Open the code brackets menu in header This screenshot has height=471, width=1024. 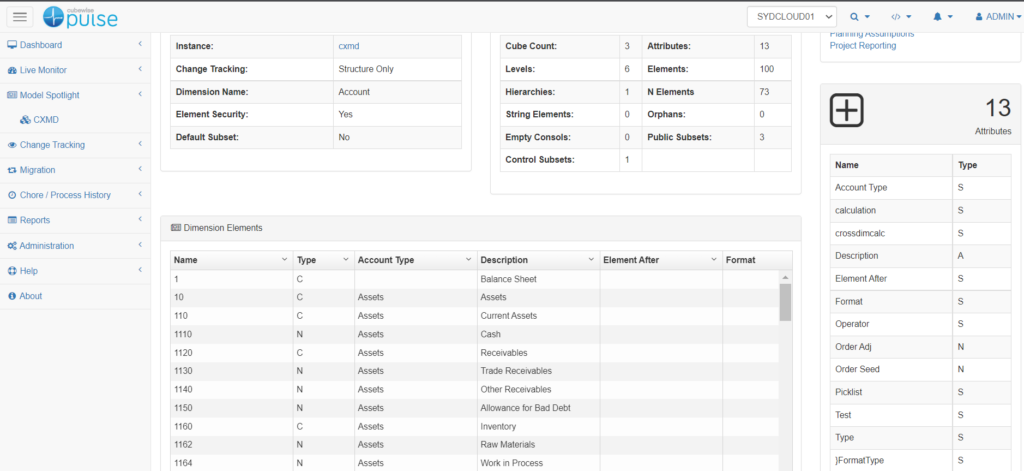901,17
